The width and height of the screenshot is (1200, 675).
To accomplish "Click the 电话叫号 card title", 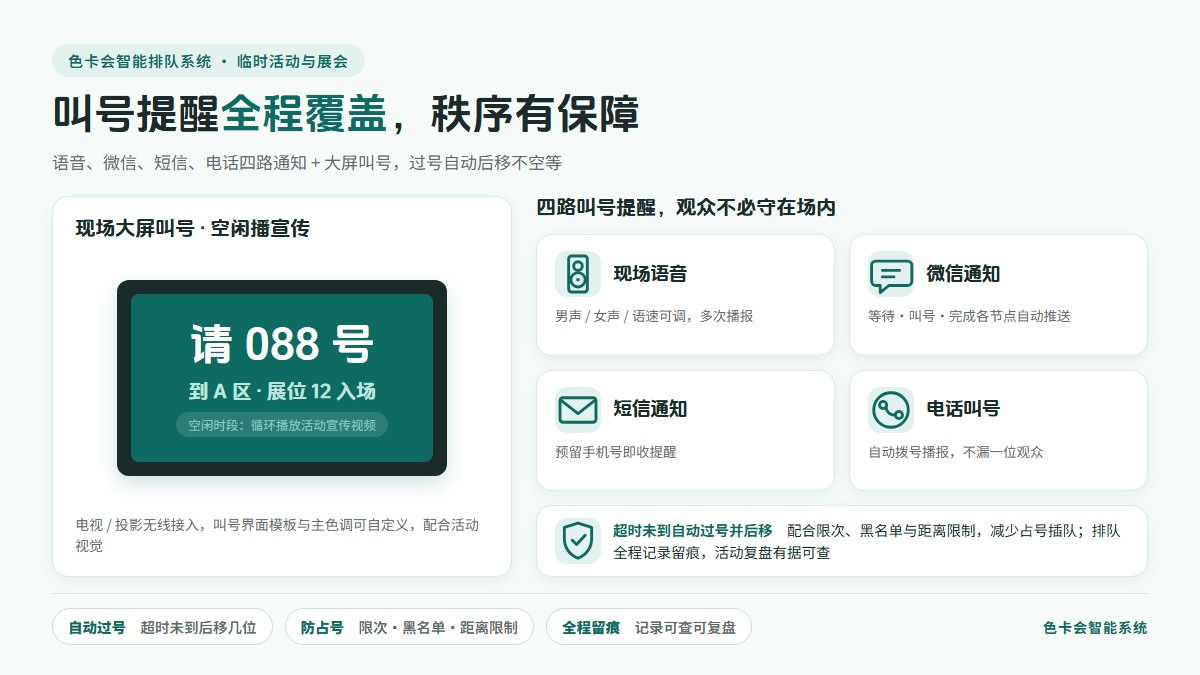I will [963, 409].
